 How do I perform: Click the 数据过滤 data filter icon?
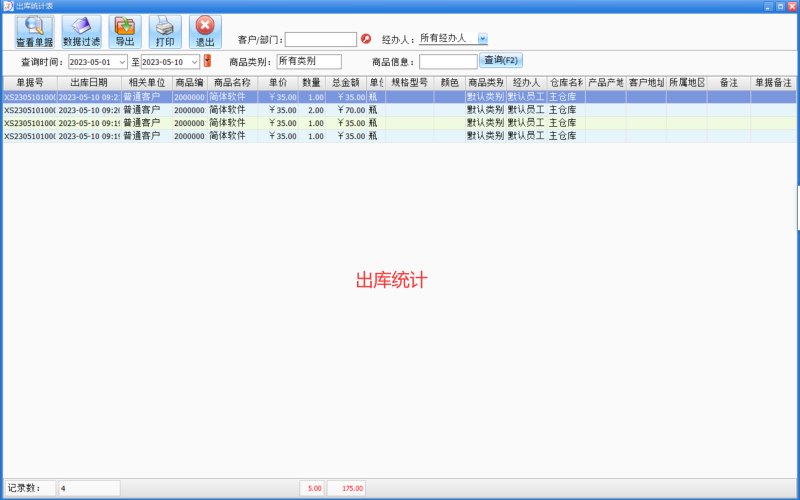pos(82,32)
